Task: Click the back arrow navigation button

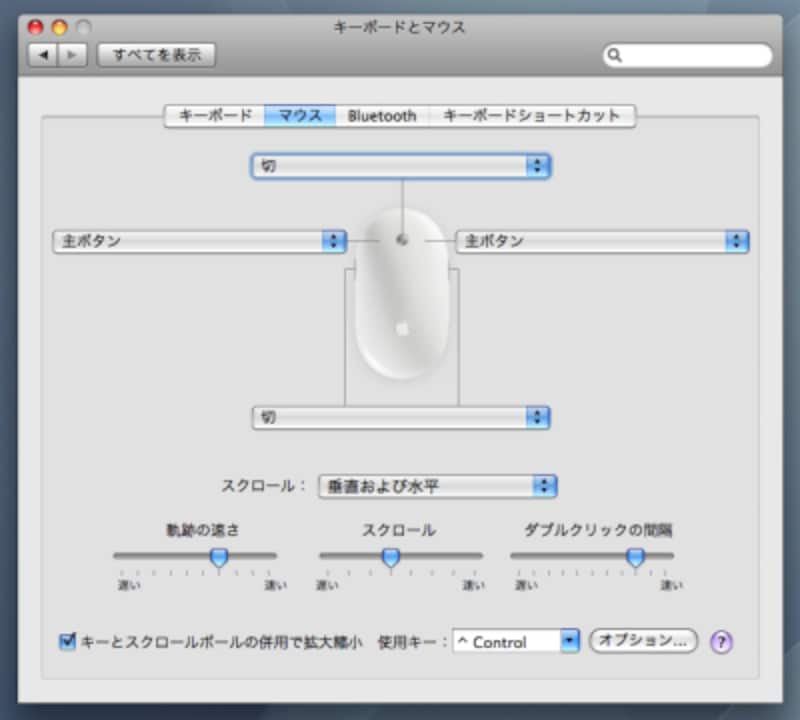Action: pos(43,55)
